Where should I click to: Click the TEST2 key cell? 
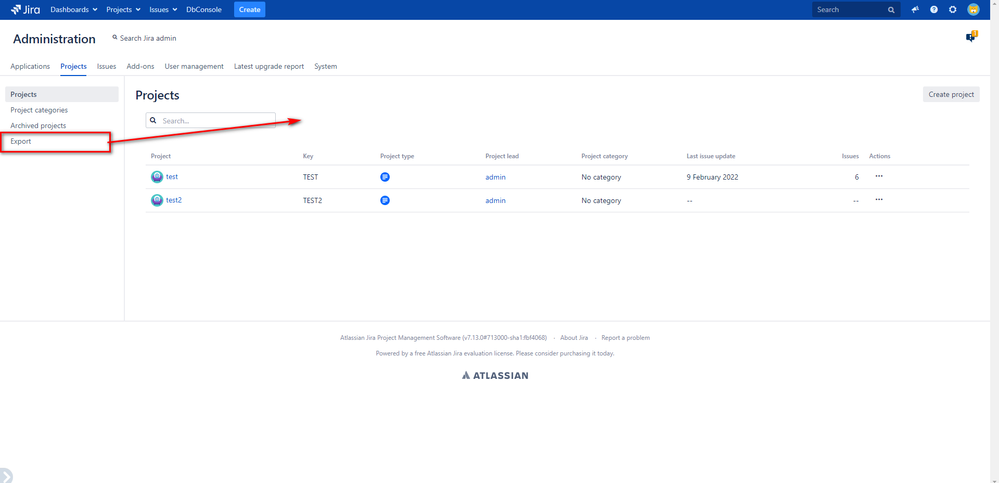tap(312, 200)
